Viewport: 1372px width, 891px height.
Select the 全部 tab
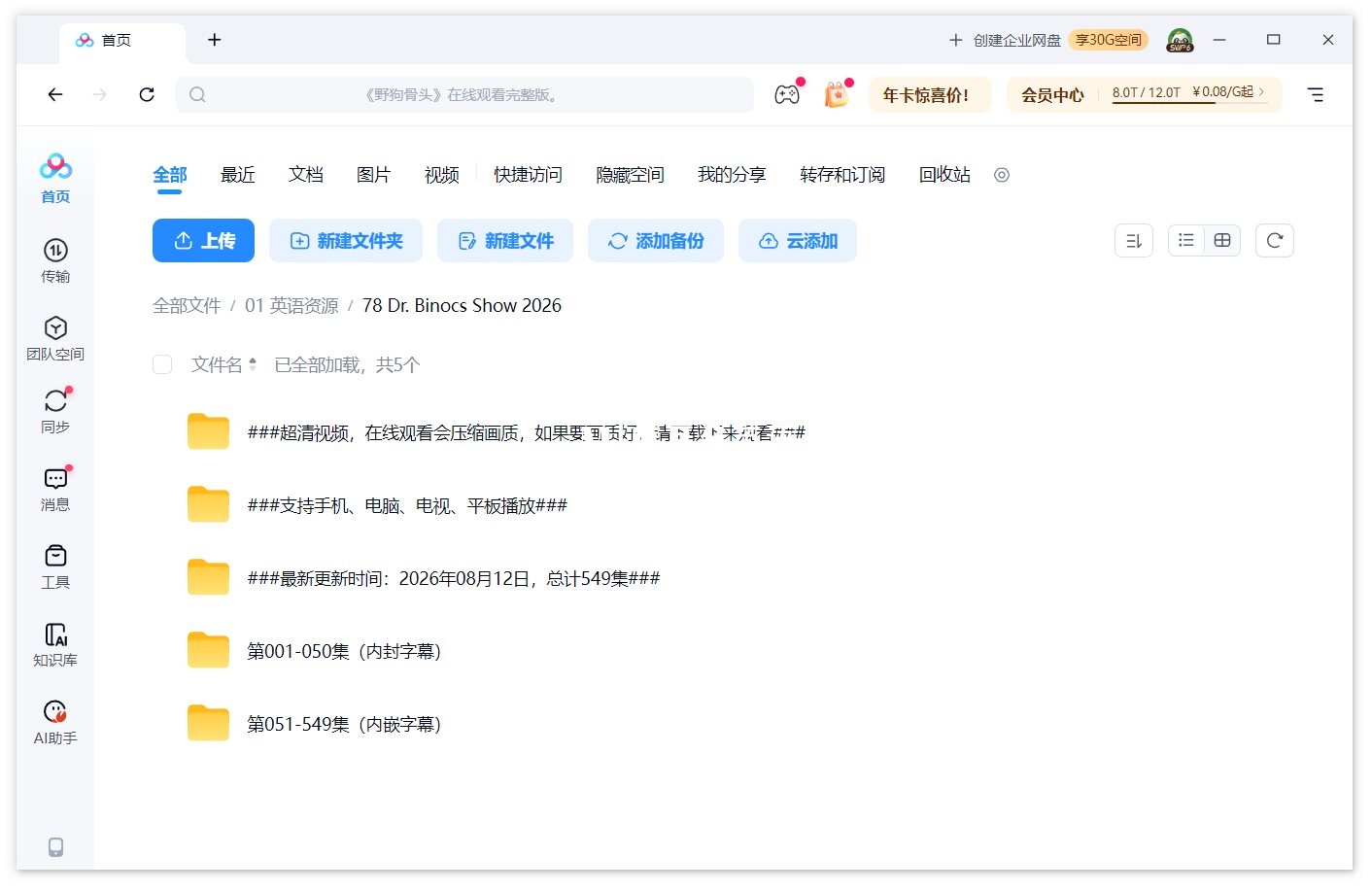[x=170, y=175]
